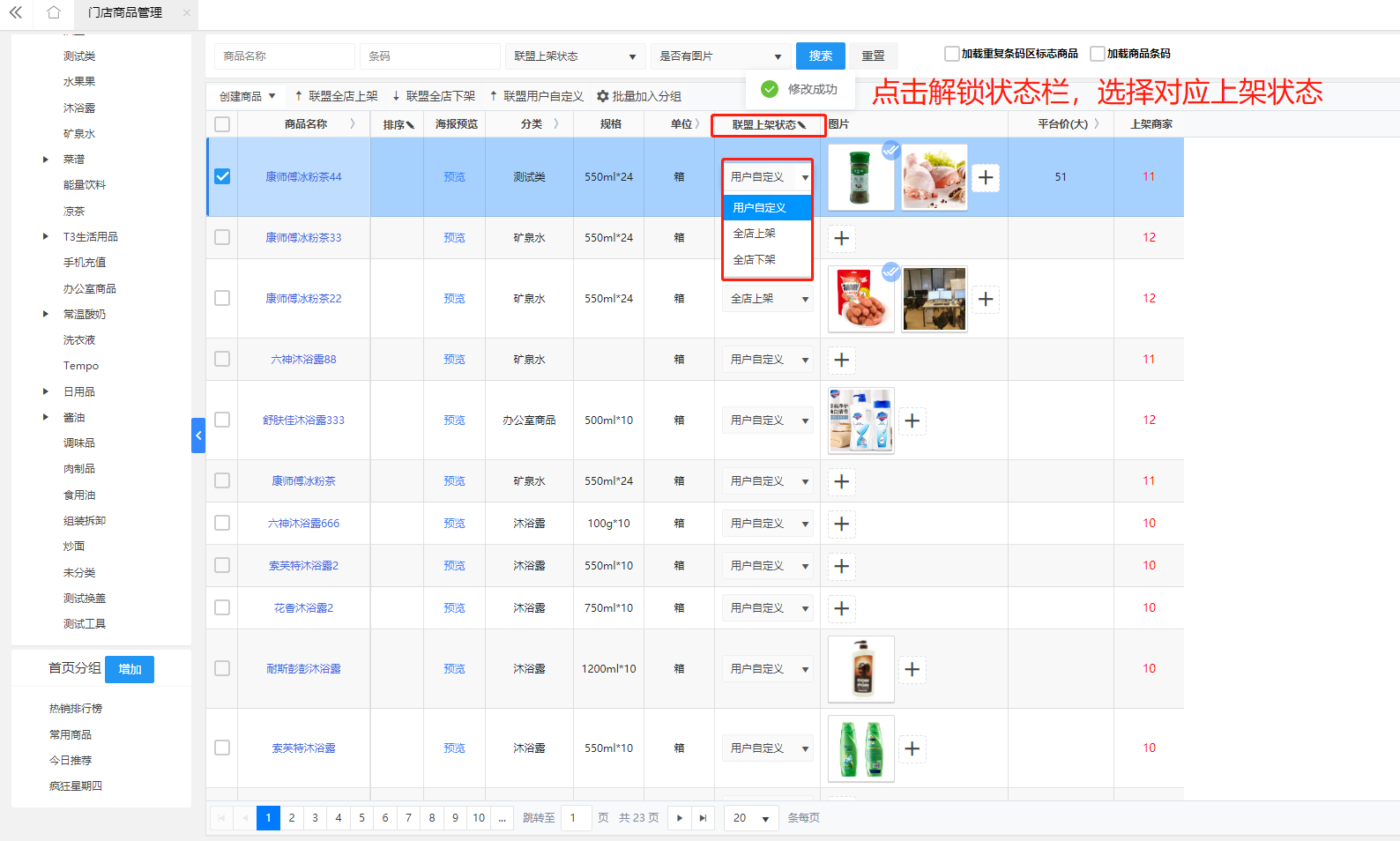Viewport: 1400px width, 841px height.
Task: Click the home icon in the tab bar
Action: click(54, 12)
